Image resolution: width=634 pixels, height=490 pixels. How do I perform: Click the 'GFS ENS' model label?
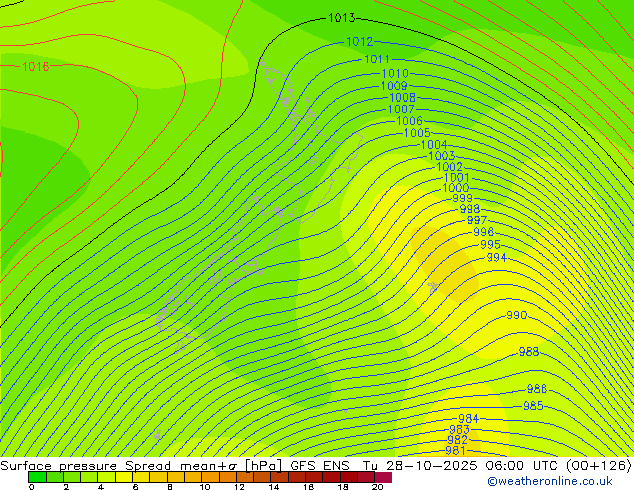tap(320, 466)
